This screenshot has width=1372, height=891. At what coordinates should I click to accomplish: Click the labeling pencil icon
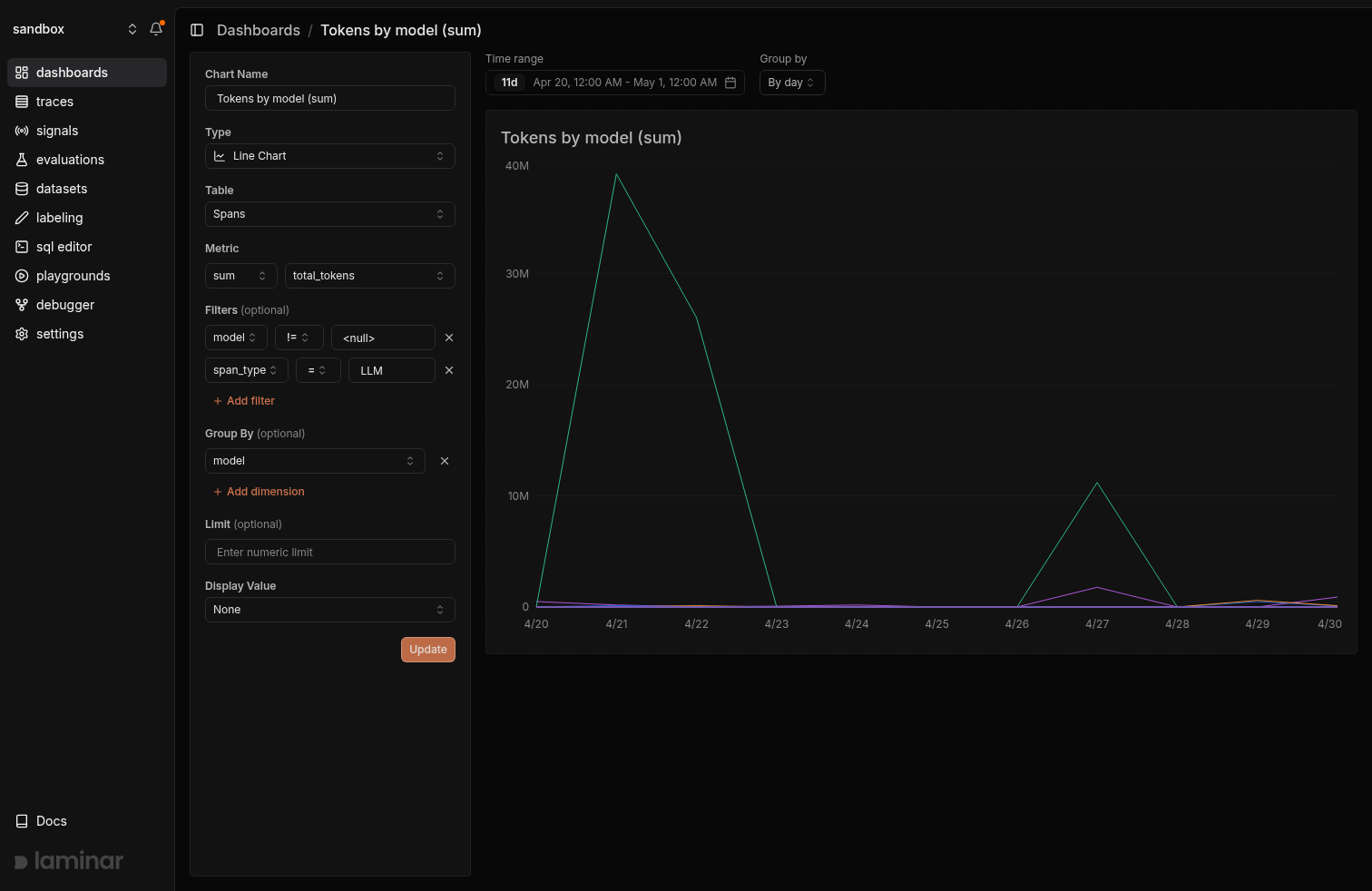pyautogui.click(x=22, y=218)
